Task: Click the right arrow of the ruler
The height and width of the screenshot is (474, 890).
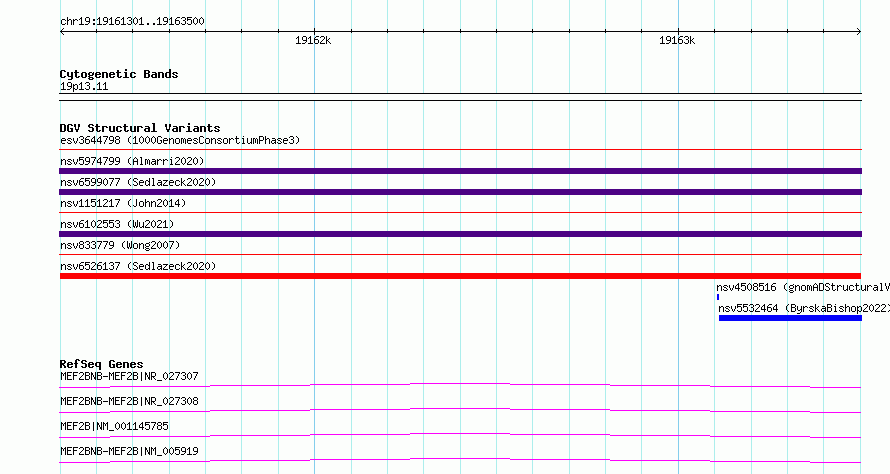Action: click(x=858, y=32)
